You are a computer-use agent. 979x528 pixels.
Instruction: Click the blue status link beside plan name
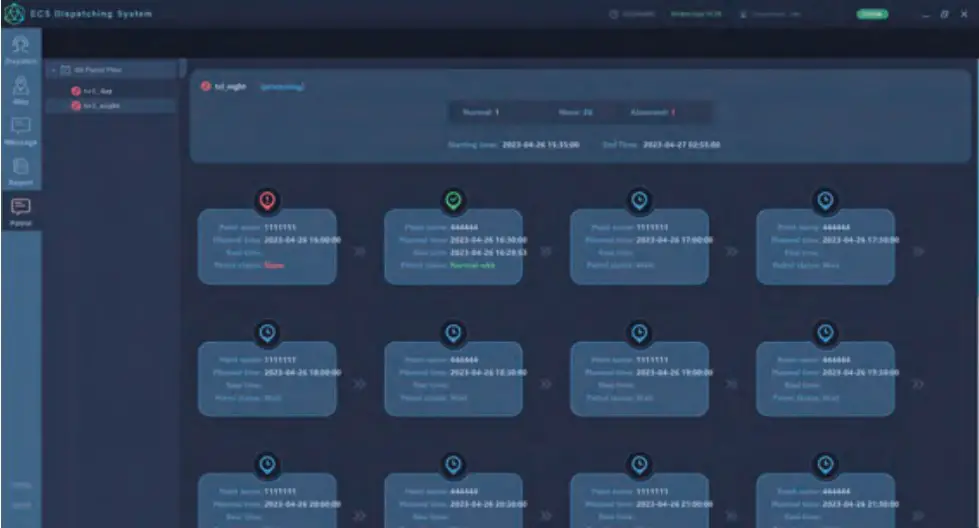point(282,87)
